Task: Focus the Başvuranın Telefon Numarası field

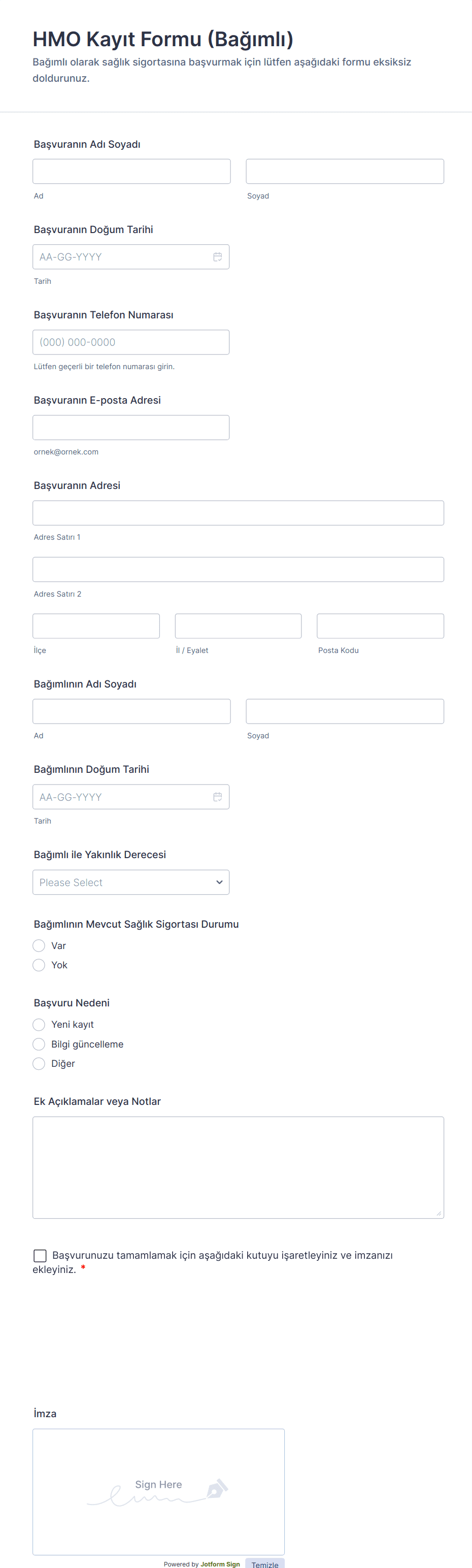Action: point(131,342)
